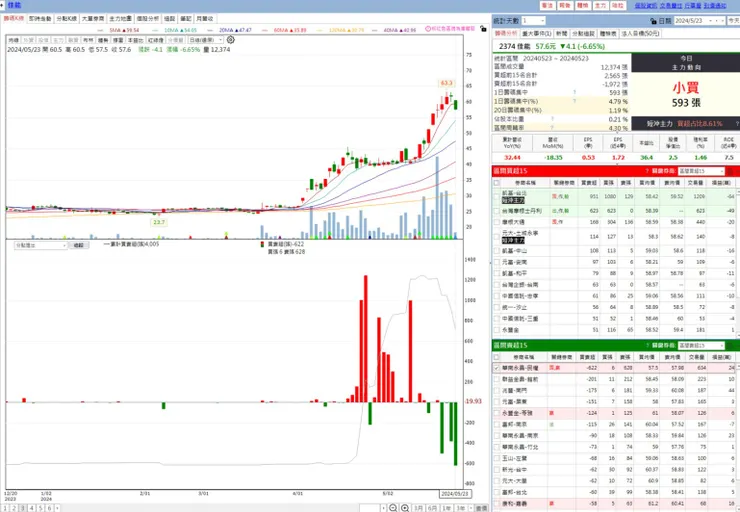Toggle 均線 overlay on chart toolbar
Image resolution: width=740 pixels, height=512 pixels.
coord(14,41)
